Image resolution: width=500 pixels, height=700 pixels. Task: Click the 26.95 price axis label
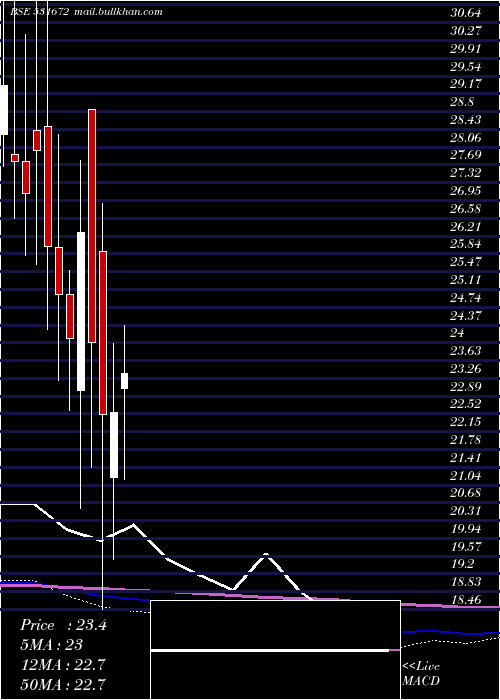click(466, 191)
